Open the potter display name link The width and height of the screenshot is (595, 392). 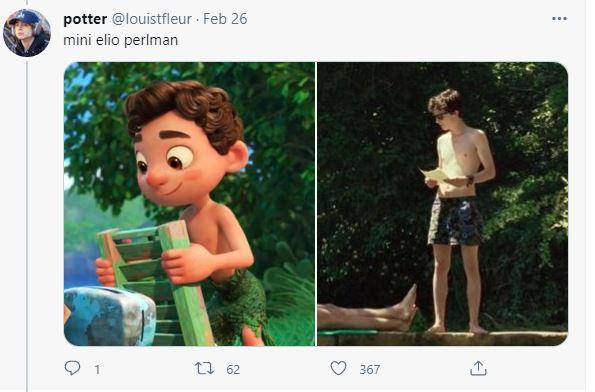(85, 19)
